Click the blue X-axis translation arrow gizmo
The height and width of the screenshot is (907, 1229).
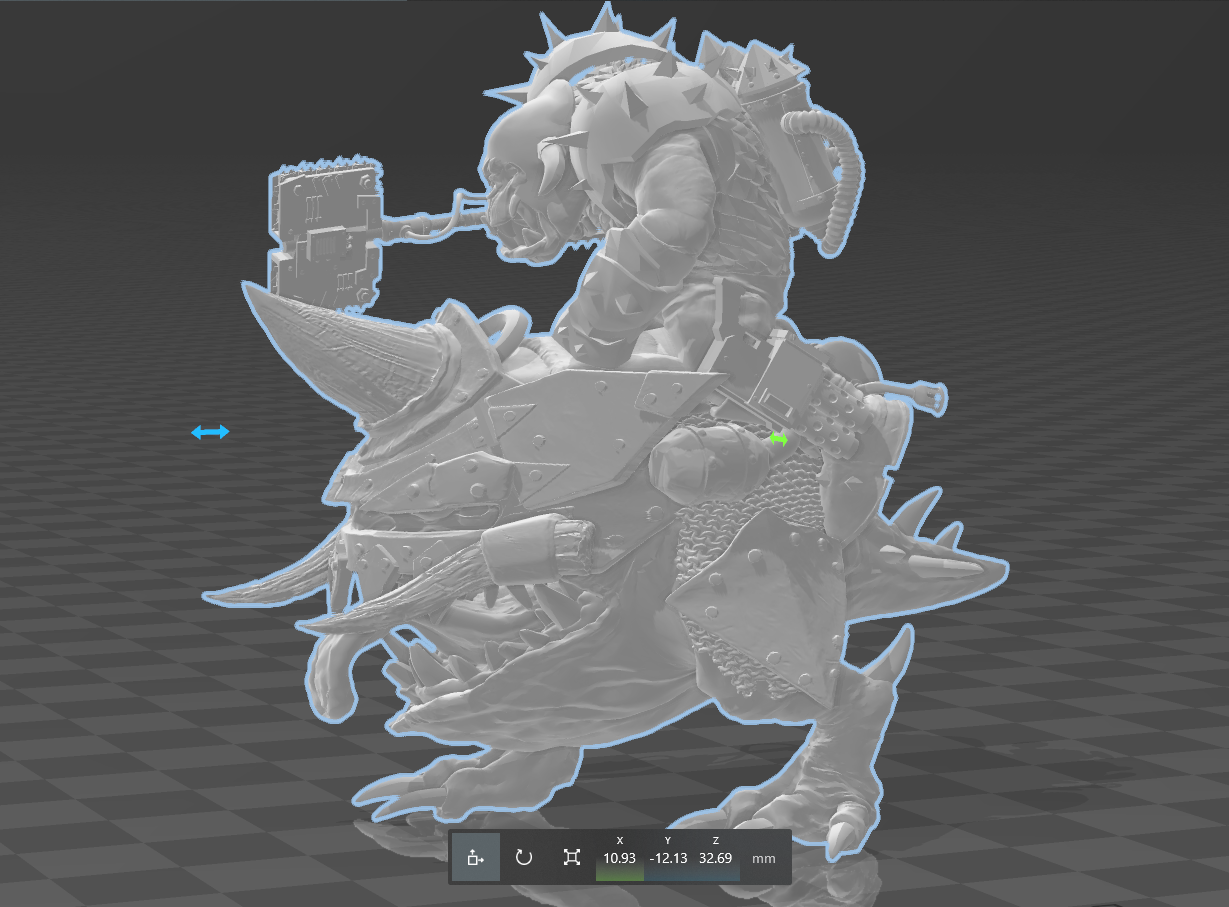coord(209,431)
